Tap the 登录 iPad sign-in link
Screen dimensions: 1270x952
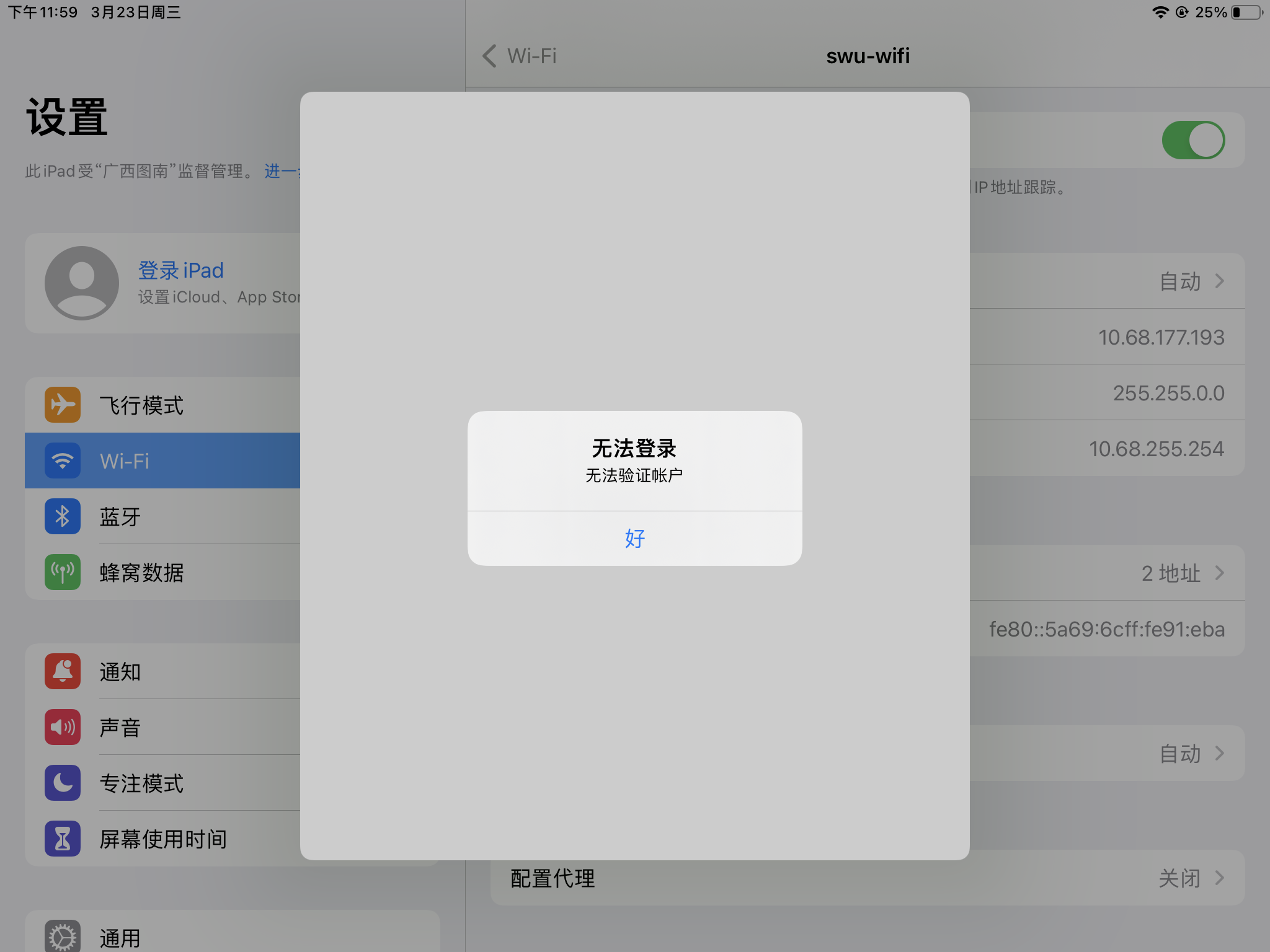tap(180, 270)
